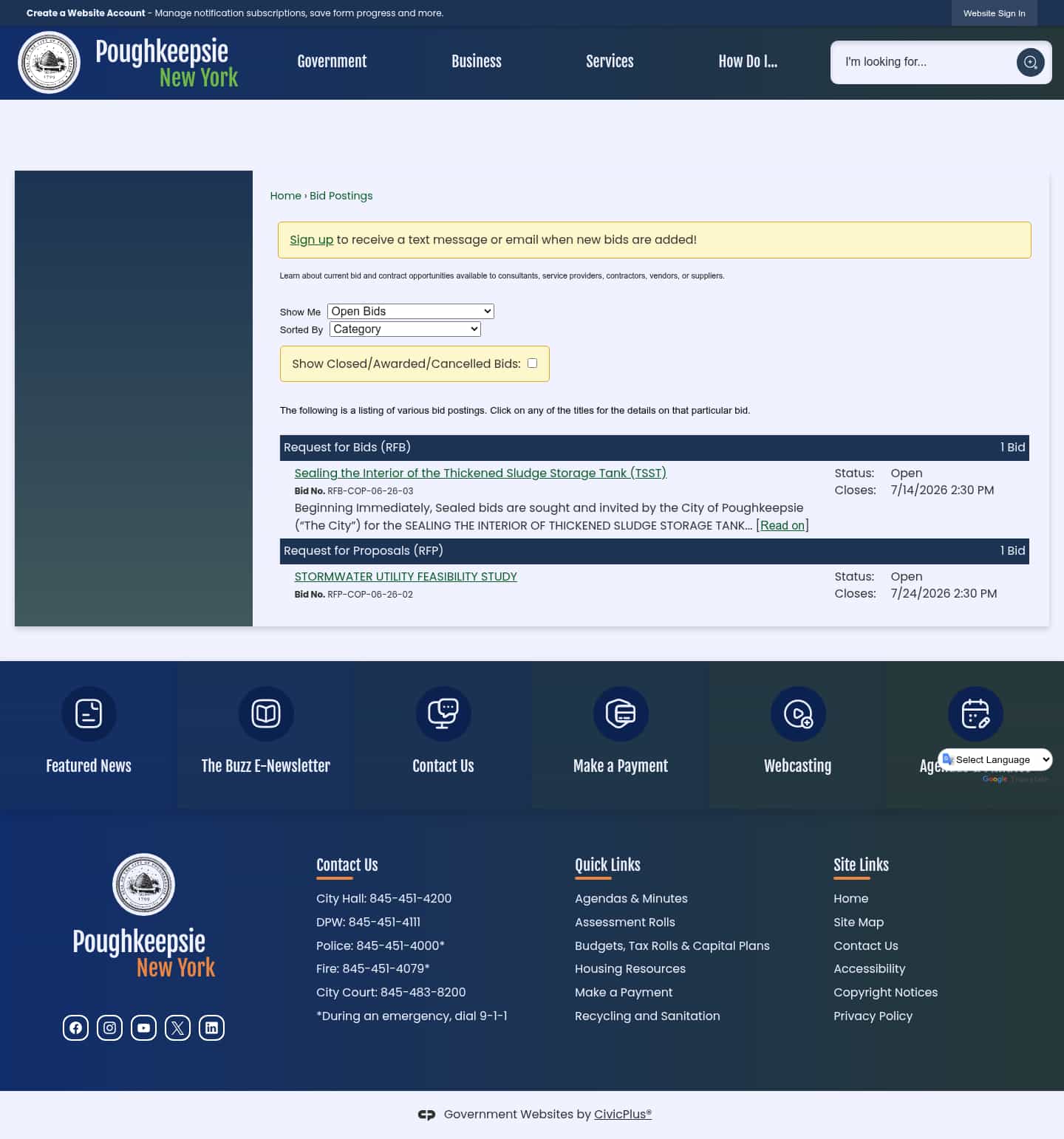
Task: Click City Court phone 845-483-8200
Action: pyautogui.click(x=423, y=992)
